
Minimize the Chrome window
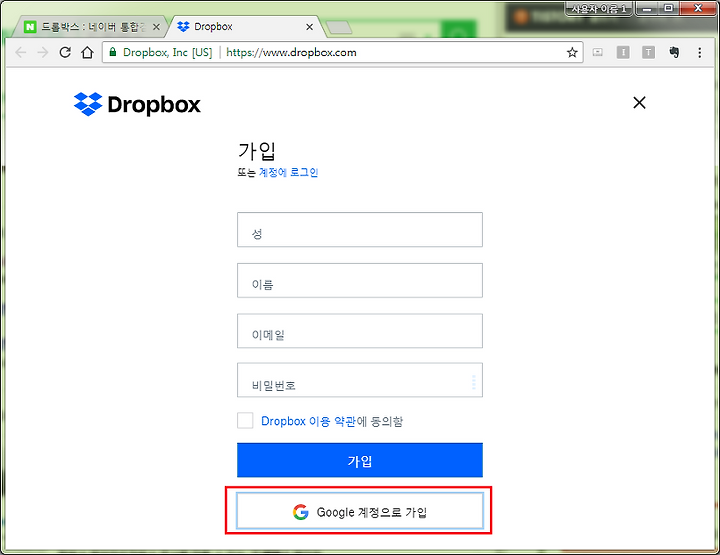(647, 8)
